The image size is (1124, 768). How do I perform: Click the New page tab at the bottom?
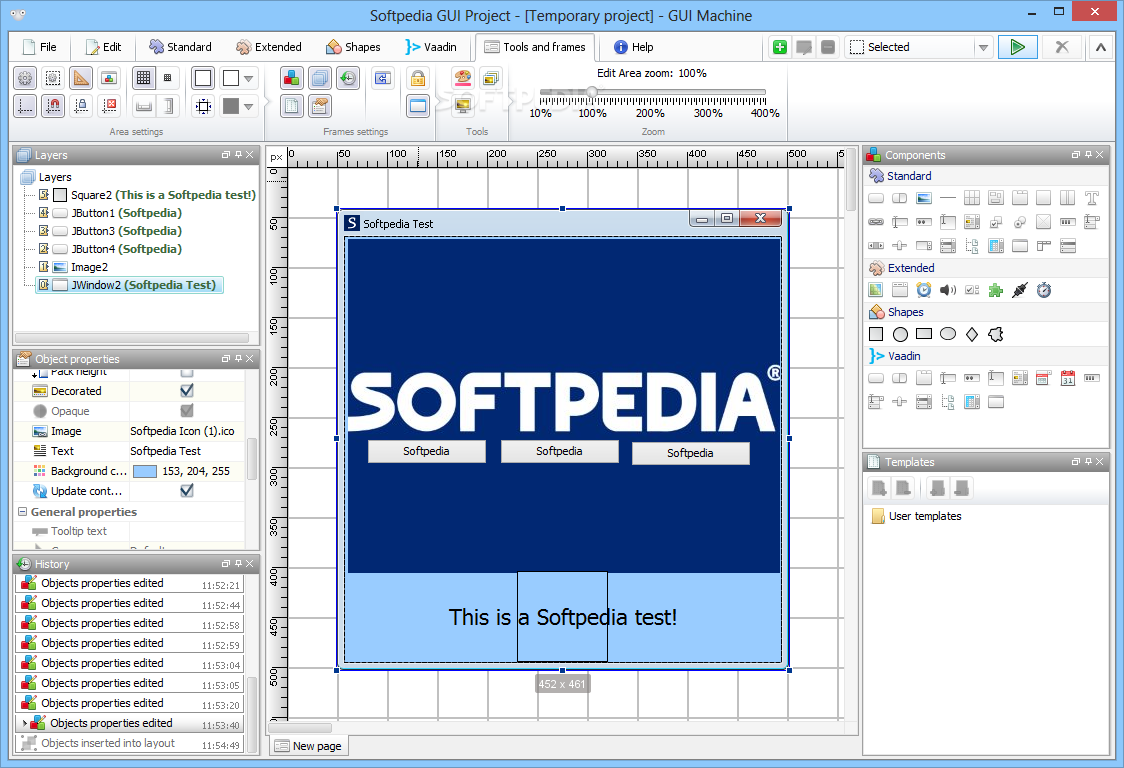coord(309,746)
